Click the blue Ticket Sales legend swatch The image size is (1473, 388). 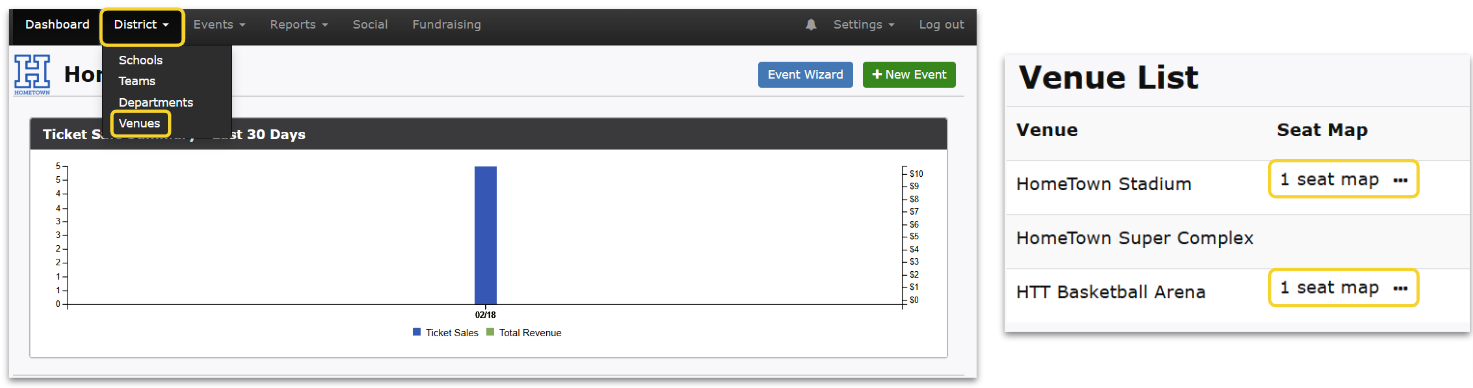click(417, 332)
